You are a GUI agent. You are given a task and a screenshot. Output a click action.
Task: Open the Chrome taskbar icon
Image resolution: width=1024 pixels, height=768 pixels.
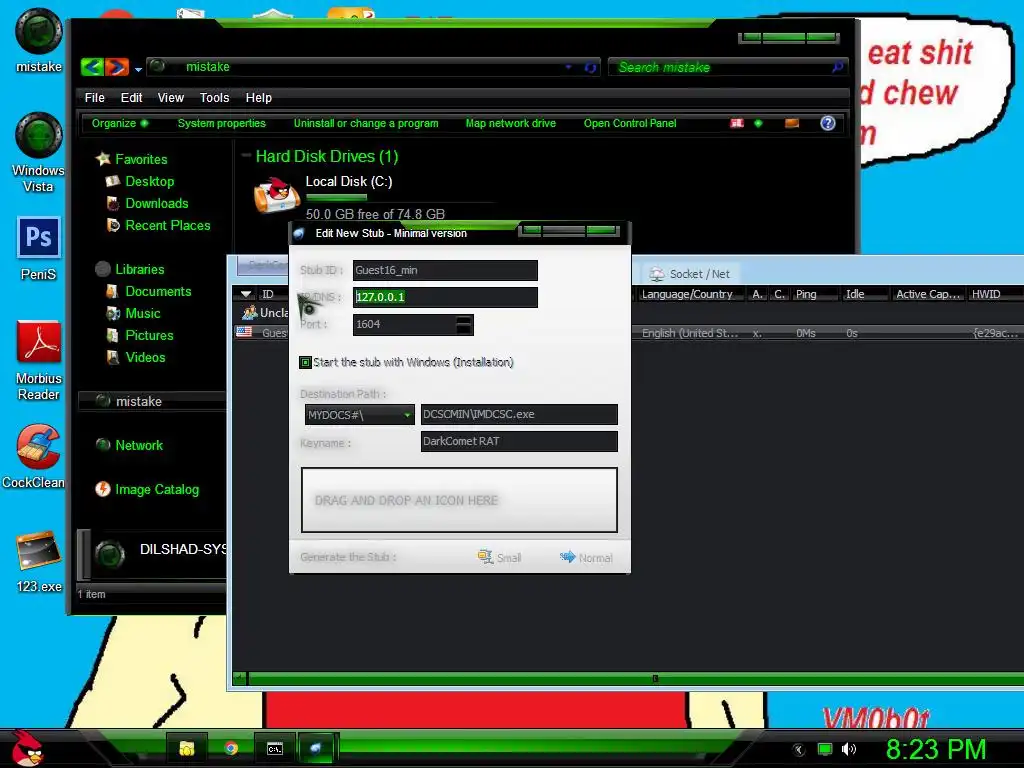click(231, 748)
